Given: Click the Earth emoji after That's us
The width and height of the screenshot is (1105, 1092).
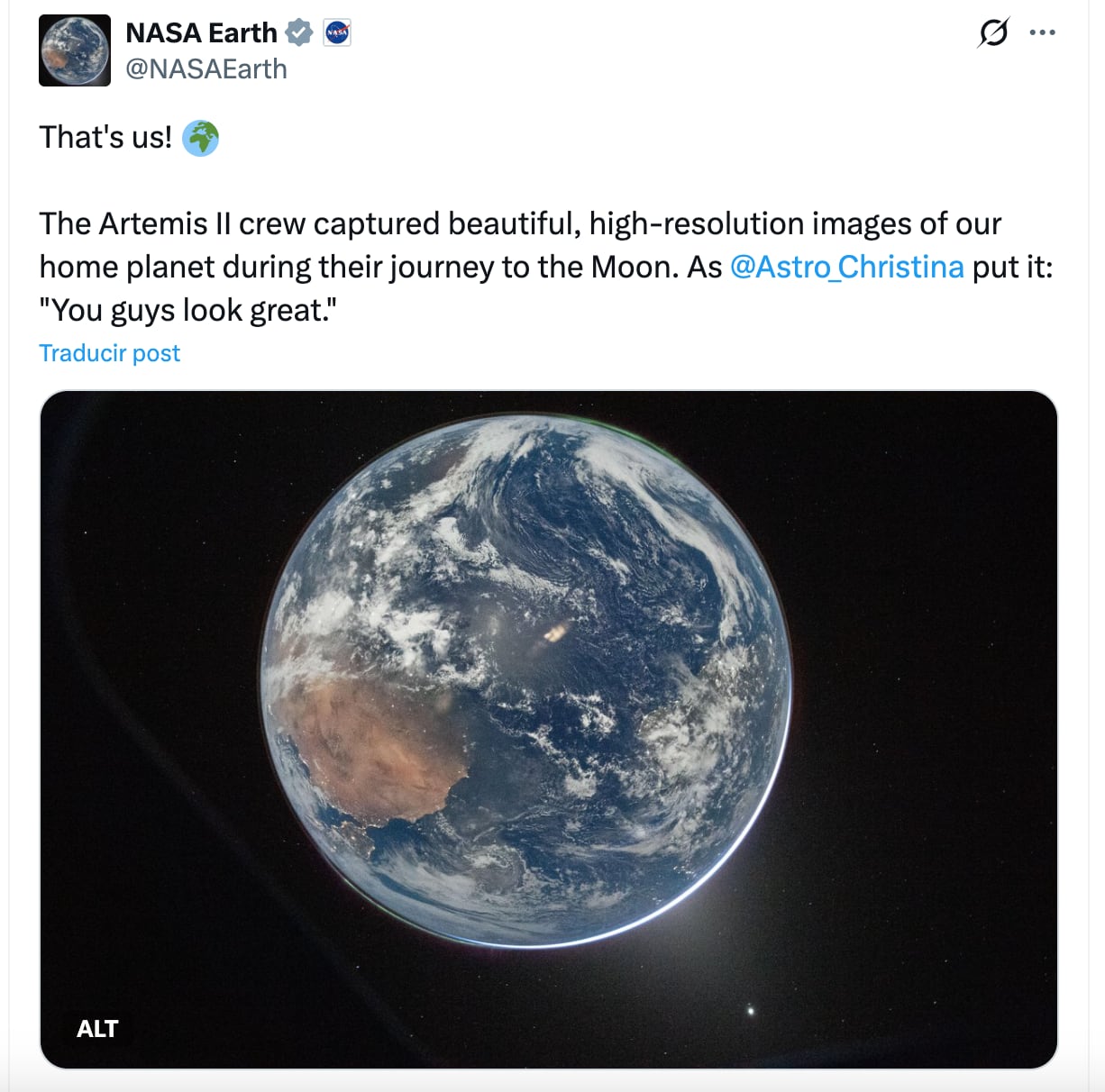Looking at the screenshot, I should point(201,138).
